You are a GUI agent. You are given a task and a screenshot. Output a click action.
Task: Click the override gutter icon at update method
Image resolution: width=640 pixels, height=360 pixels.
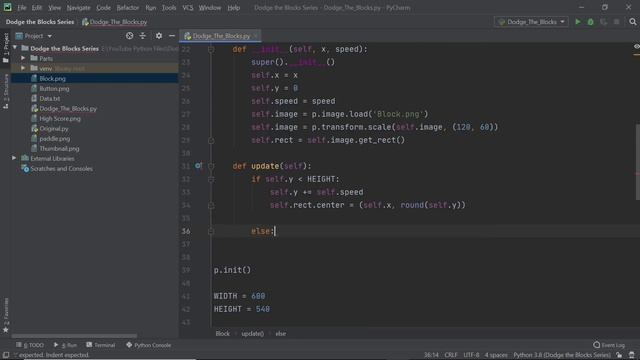pyautogui.click(x=198, y=166)
